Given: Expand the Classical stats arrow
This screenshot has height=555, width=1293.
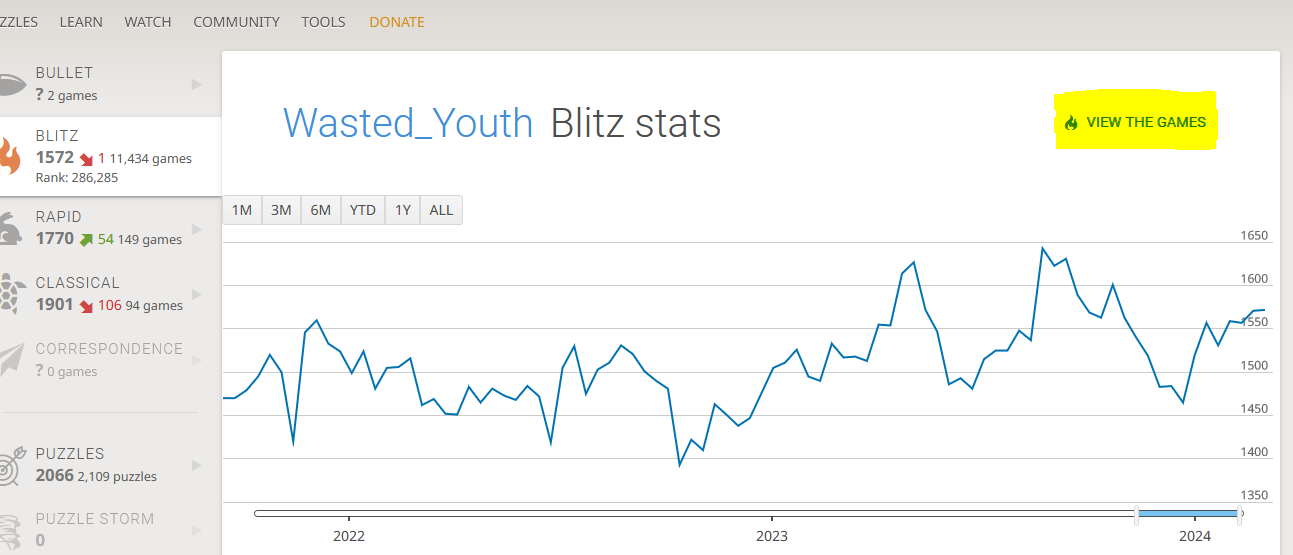Looking at the screenshot, I should pyautogui.click(x=197, y=295).
